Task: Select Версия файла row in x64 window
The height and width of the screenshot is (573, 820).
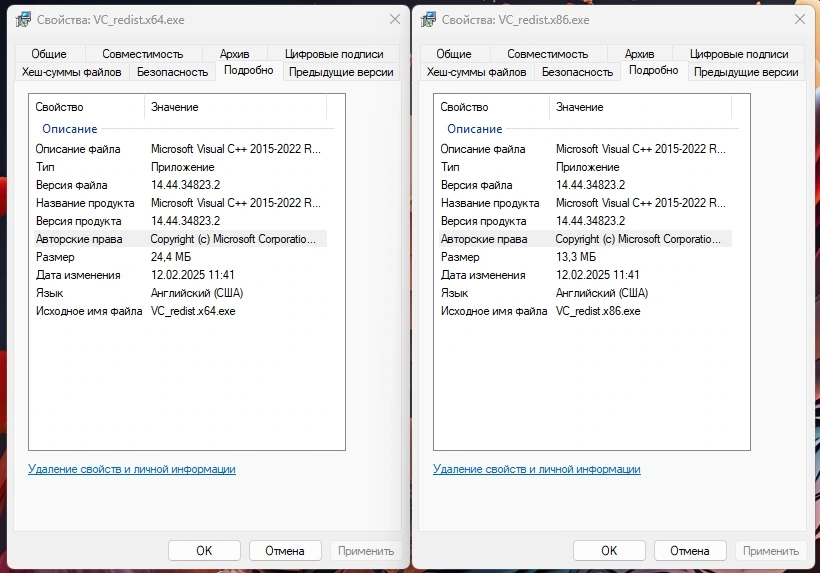Action: (180, 185)
